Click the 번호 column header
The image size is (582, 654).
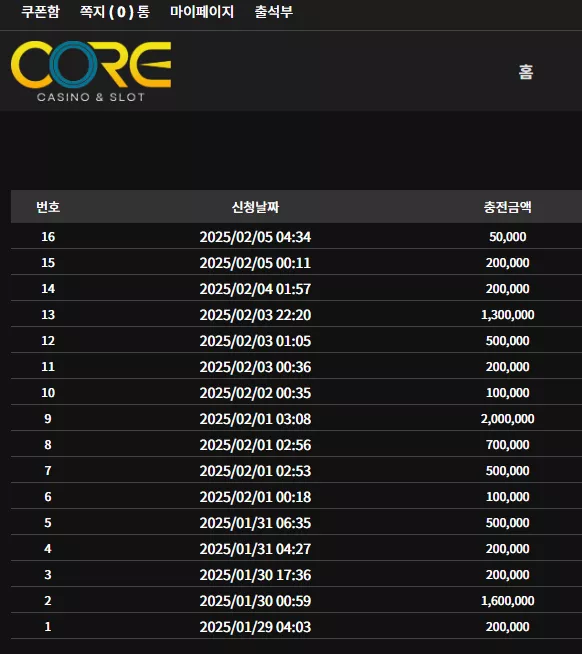tap(48, 207)
